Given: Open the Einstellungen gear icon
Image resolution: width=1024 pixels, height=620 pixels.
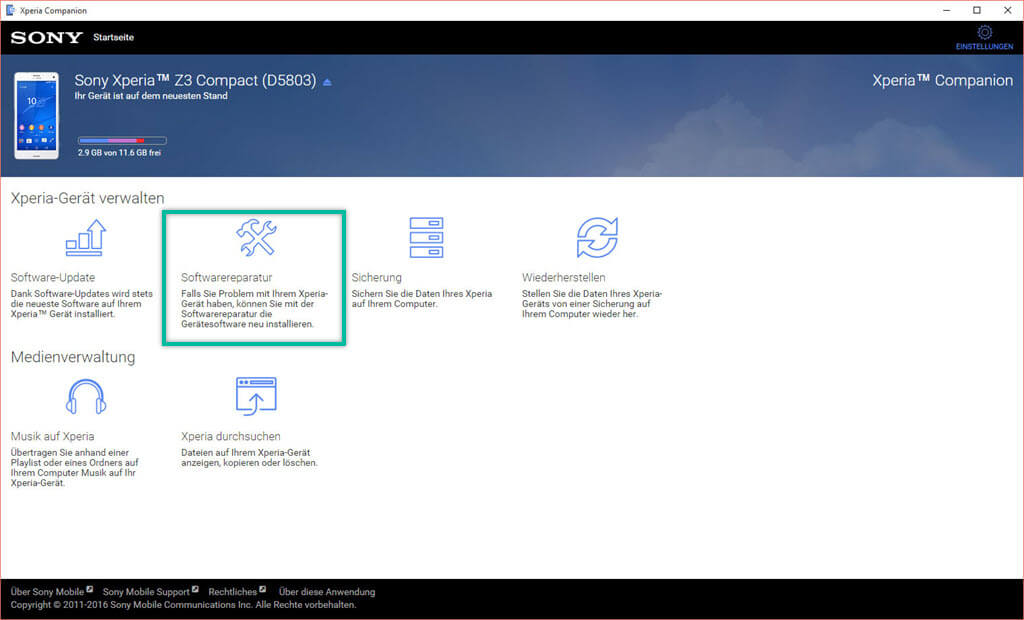Looking at the screenshot, I should pyautogui.click(x=984, y=32).
